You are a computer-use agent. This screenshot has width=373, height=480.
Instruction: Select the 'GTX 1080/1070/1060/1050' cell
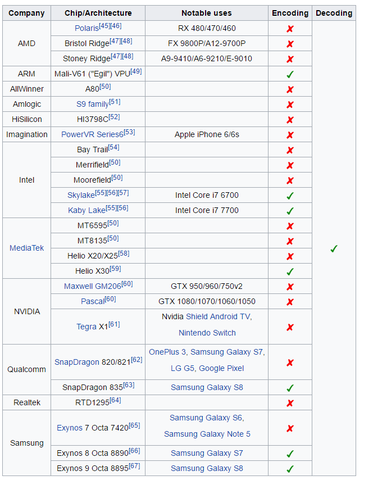click(207, 301)
